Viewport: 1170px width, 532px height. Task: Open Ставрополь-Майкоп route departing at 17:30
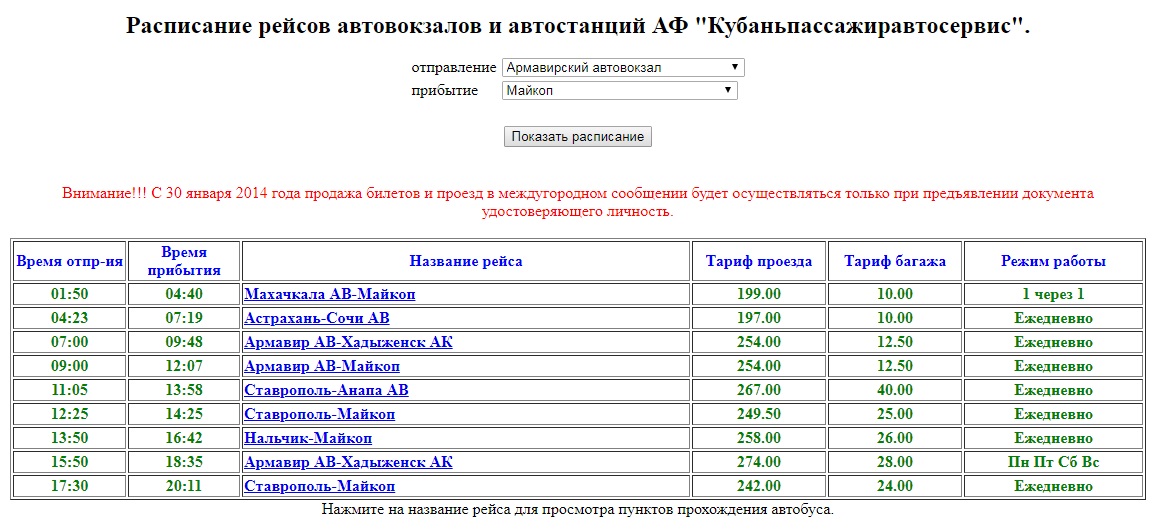tap(319, 486)
